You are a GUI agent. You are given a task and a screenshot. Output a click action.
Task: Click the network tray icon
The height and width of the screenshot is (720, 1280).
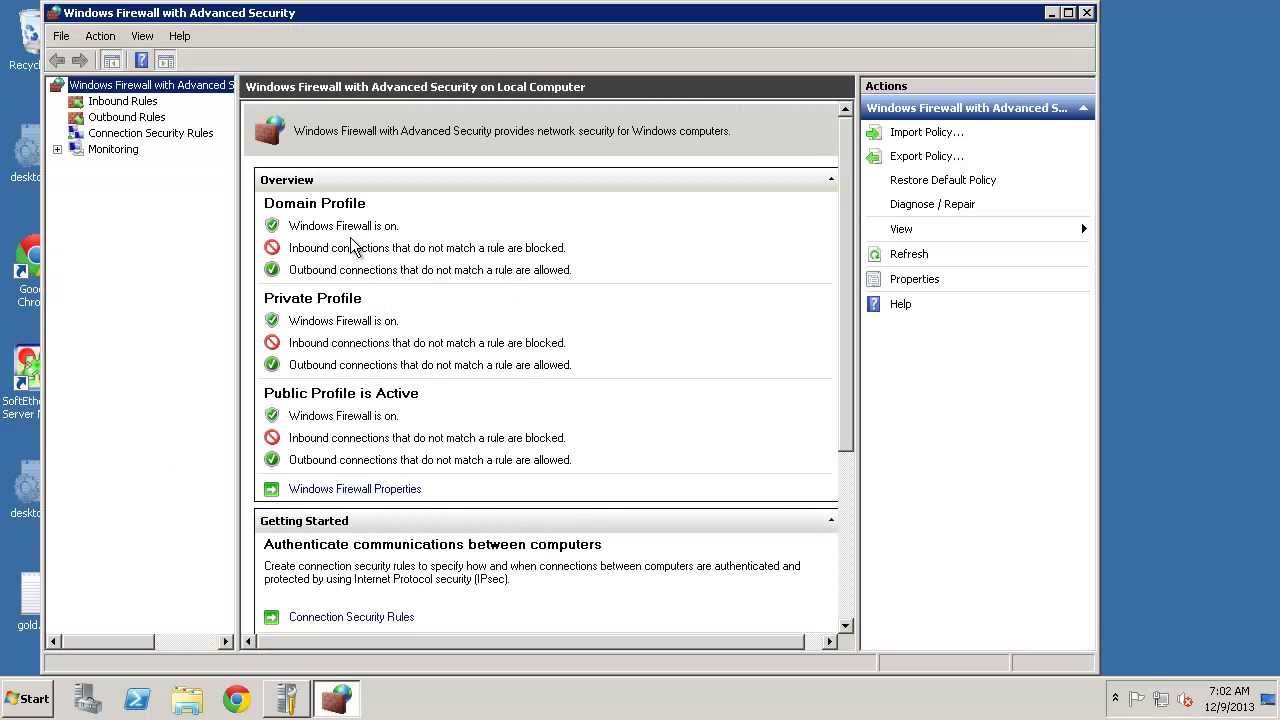[x=1161, y=699]
